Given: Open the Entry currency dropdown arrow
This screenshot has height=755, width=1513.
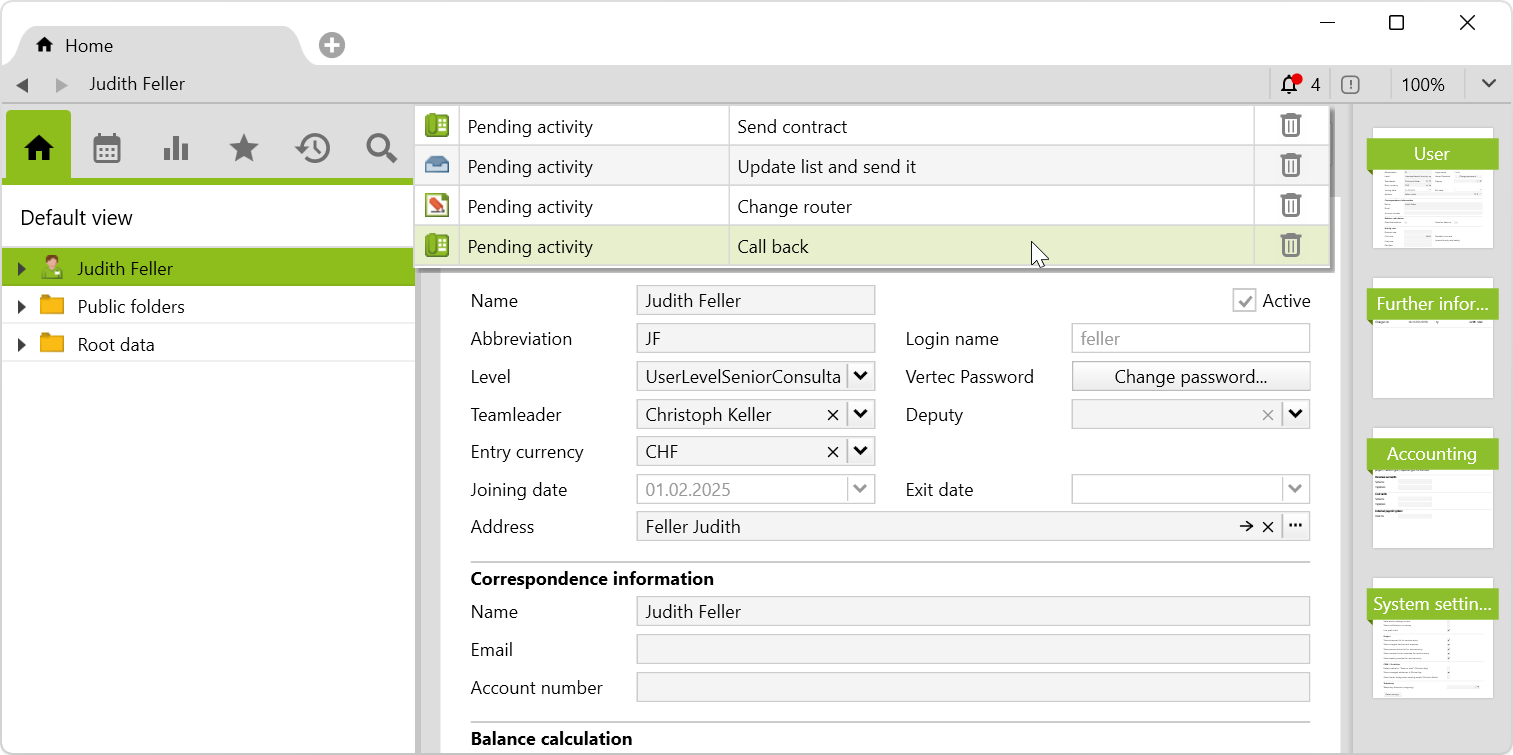Looking at the screenshot, I should pos(862,452).
